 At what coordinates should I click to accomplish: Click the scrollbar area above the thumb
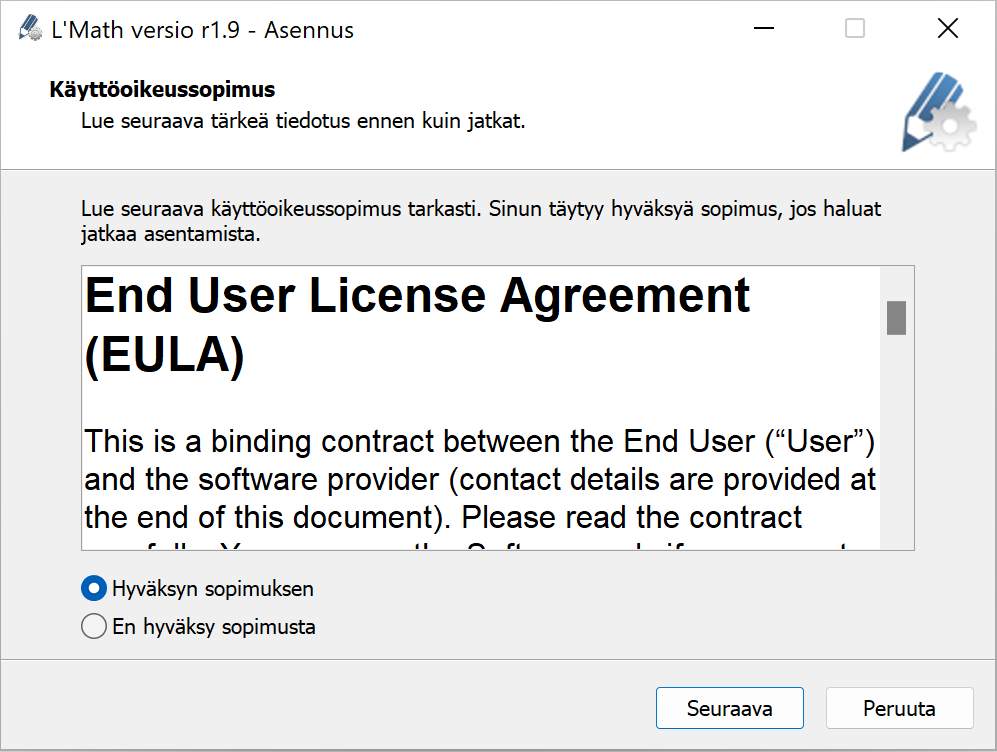point(896,284)
